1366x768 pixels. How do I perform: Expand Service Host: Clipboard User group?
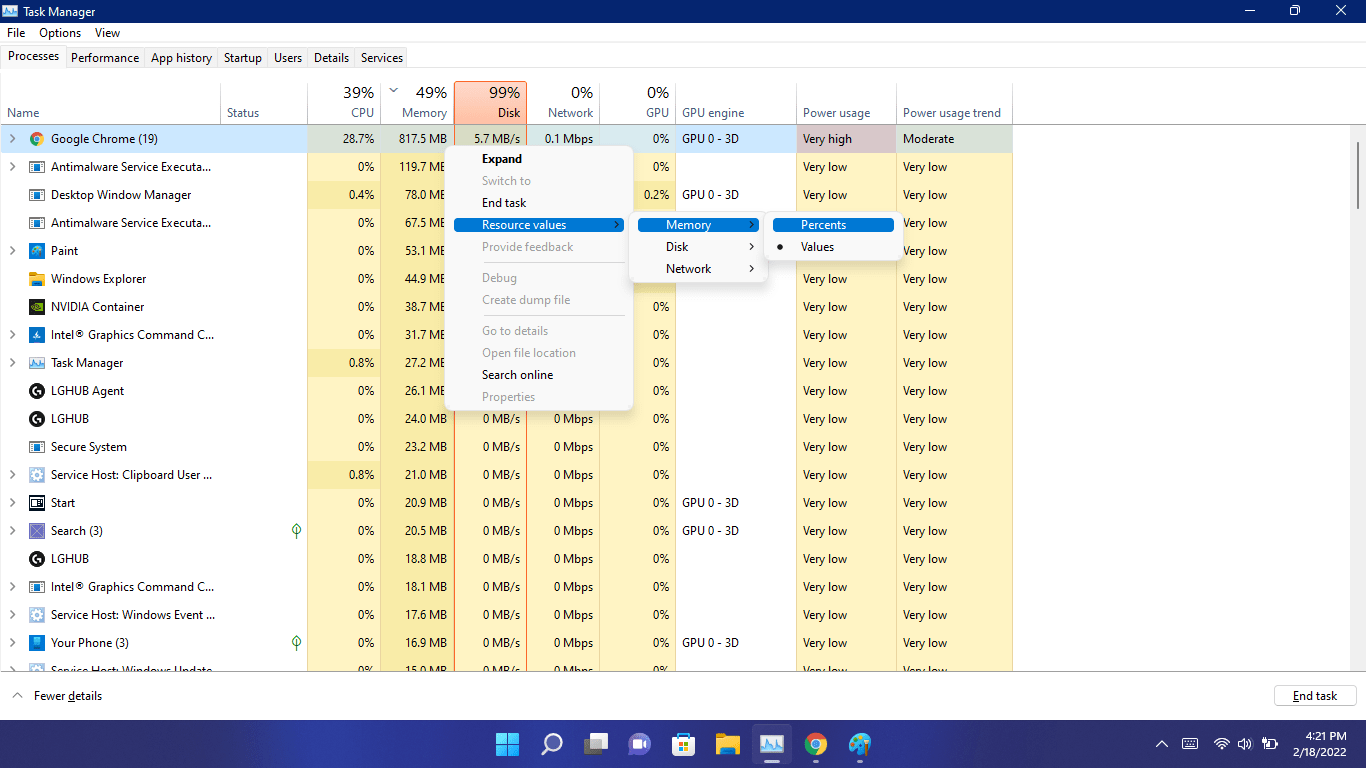(x=13, y=475)
